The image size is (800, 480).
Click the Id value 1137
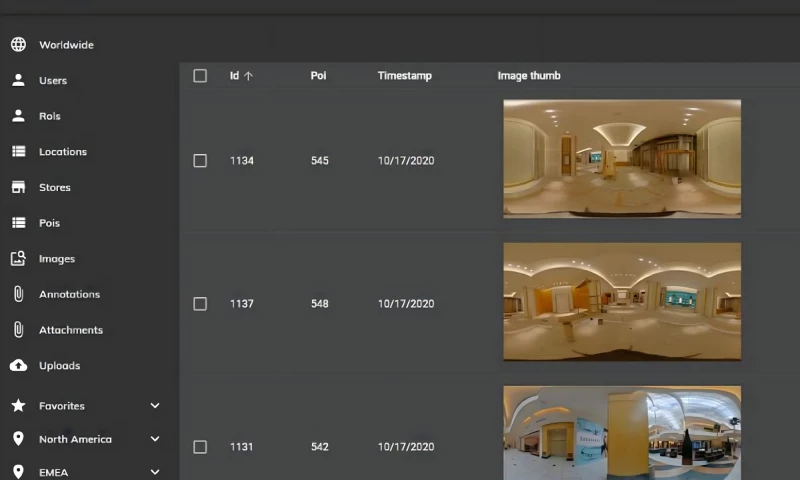pos(242,304)
